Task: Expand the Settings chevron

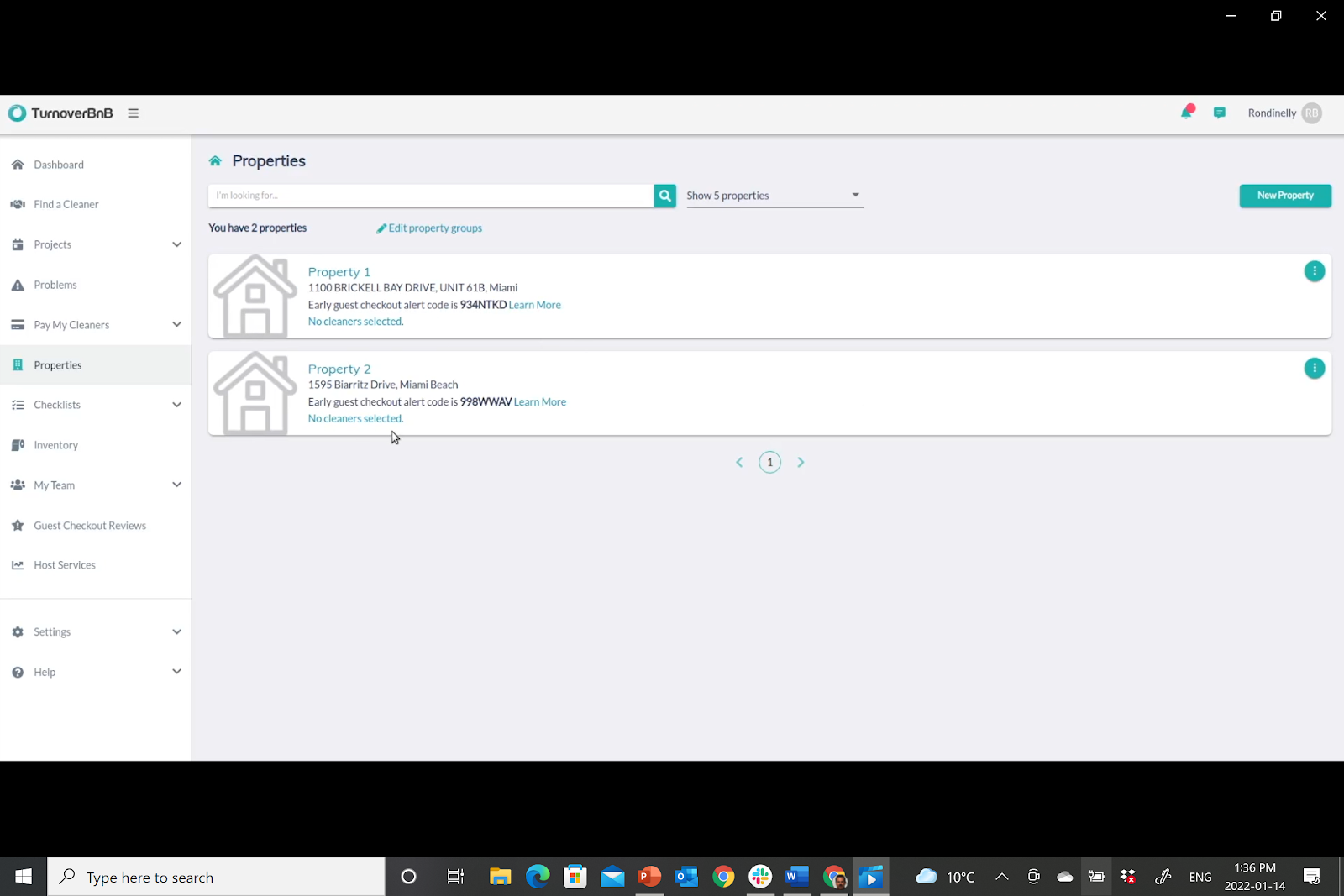Action: (176, 631)
